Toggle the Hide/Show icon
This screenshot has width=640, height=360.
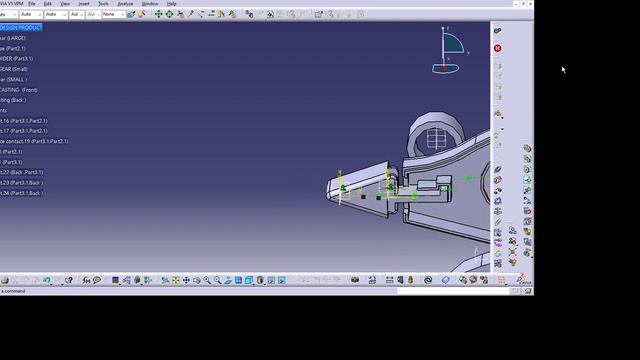point(271,280)
